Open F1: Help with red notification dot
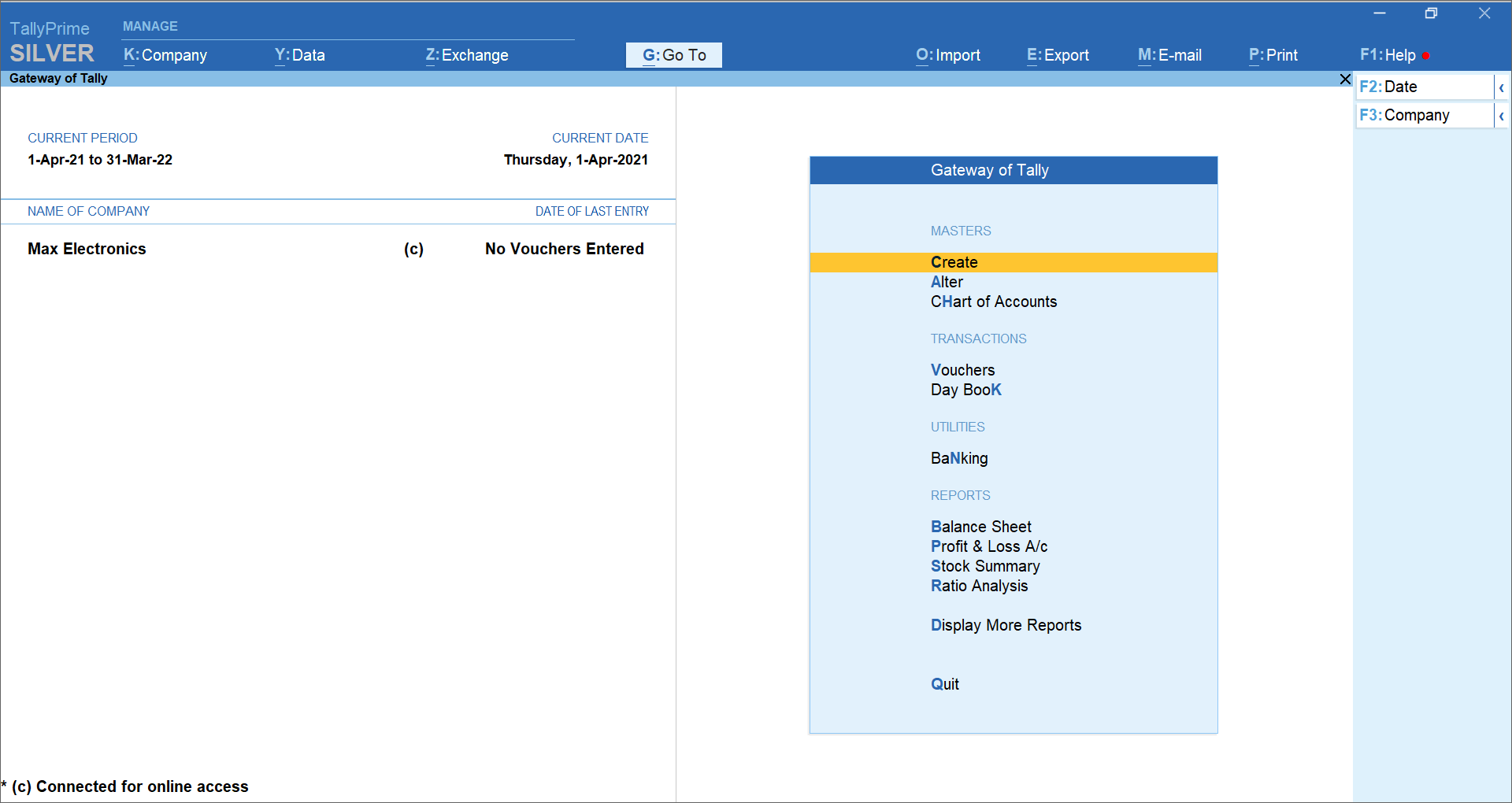 pos(1388,55)
